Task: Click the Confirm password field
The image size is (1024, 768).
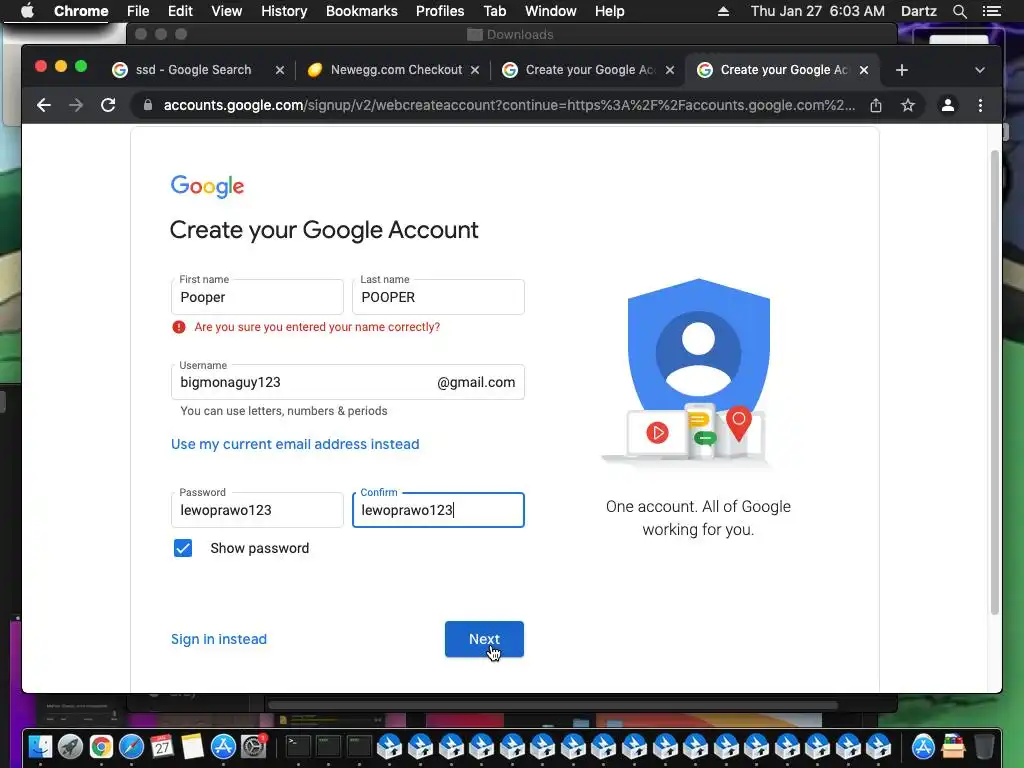Action: point(438,510)
